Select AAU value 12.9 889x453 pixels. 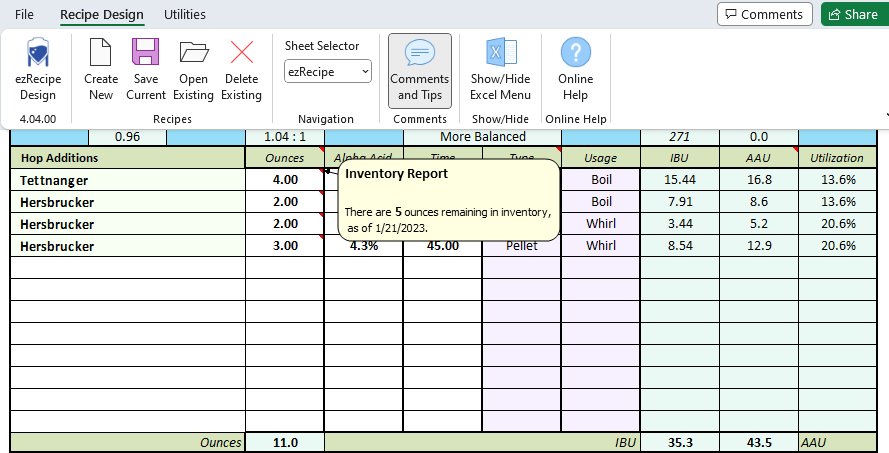click(758, 246)
